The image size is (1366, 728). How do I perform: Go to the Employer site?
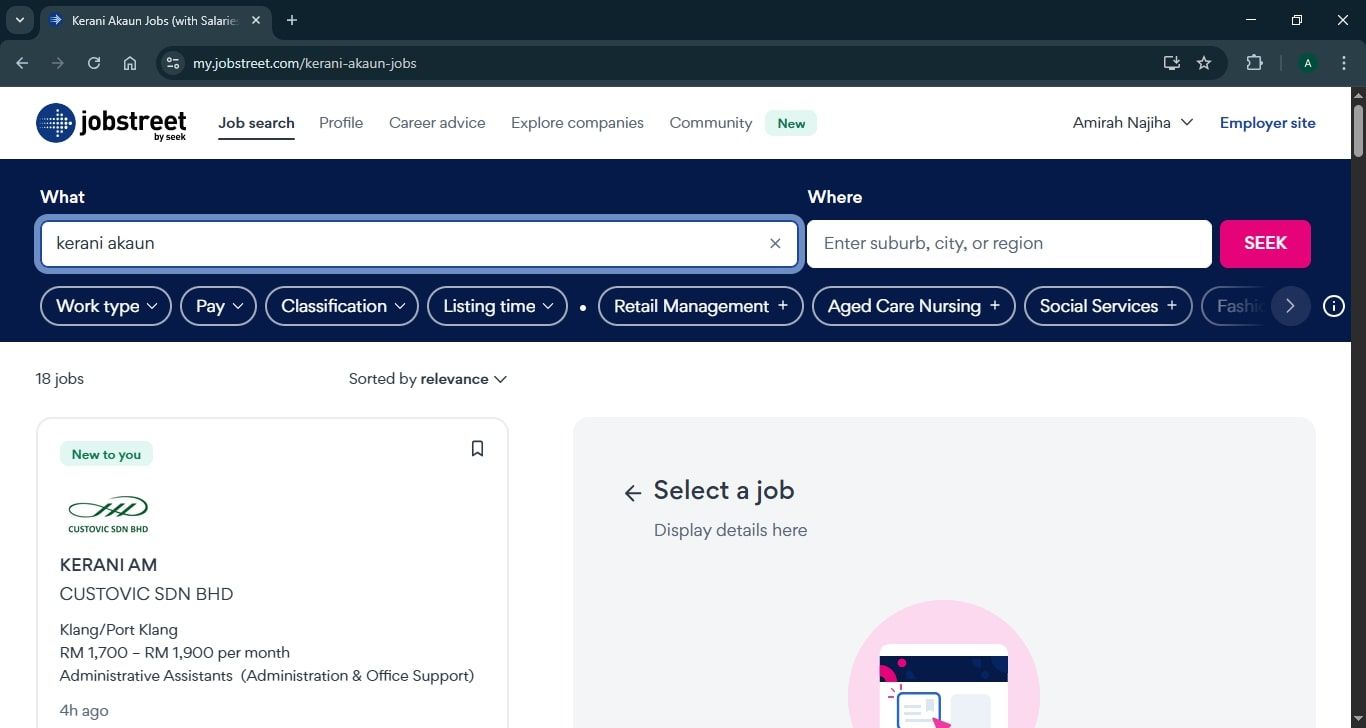coord(1267,122)
